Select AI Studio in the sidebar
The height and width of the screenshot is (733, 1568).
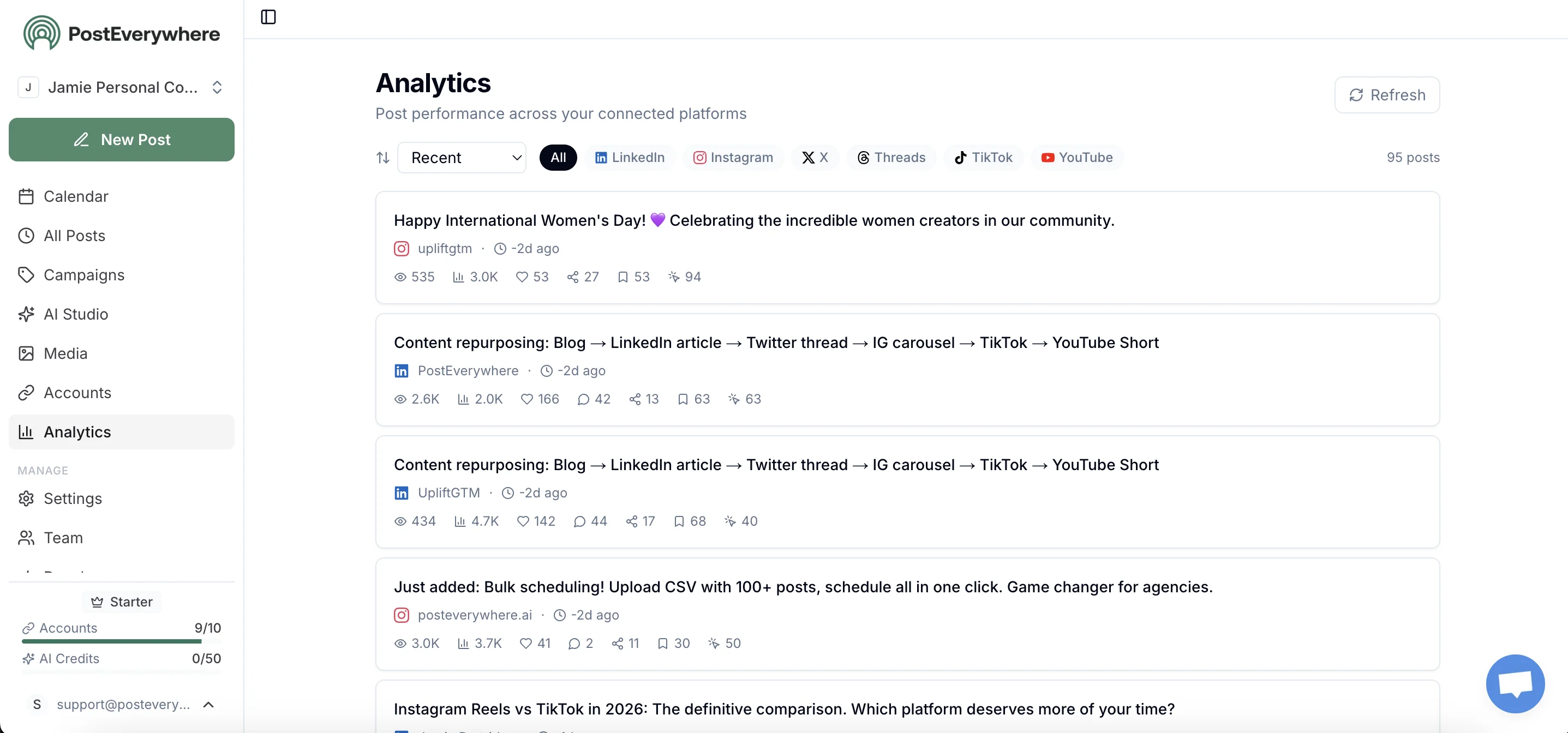click(75, 314)
